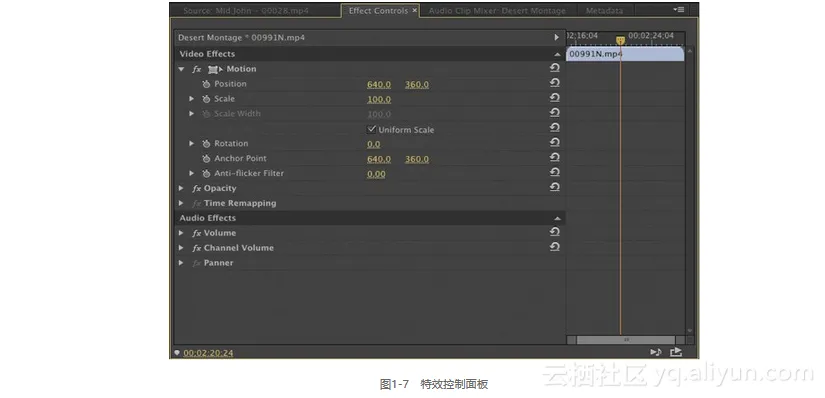Reset the Uniform Scale row
This screenshot has height=398, width=825.
point(555,128)
